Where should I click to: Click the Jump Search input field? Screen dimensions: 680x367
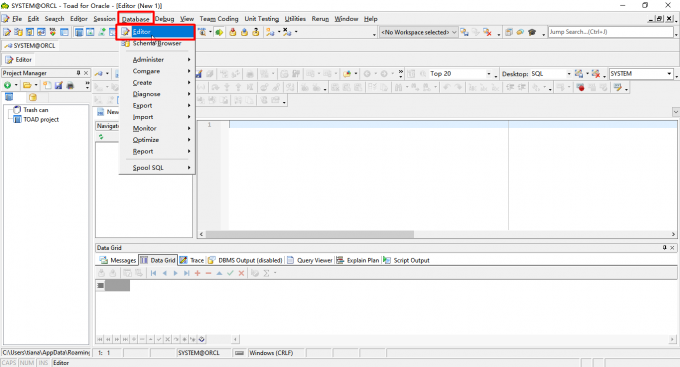click(x=611, y=32)
